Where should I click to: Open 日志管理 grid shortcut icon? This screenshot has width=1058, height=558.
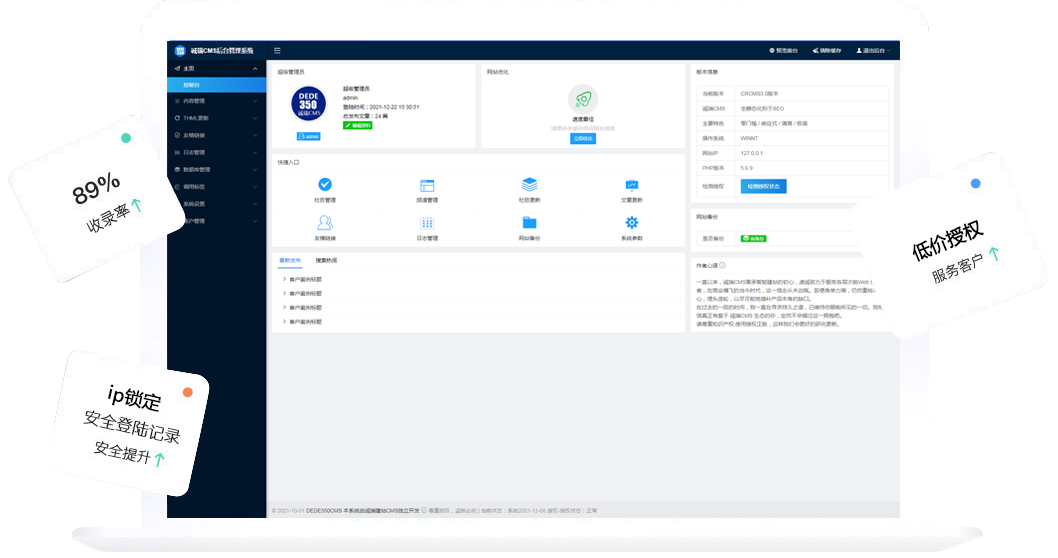click(427, 223)
